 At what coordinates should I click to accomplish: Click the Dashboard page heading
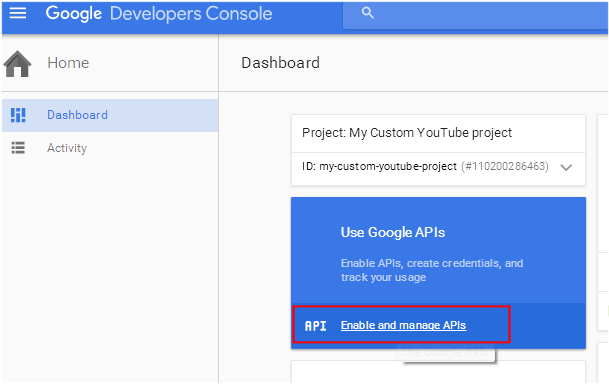click(280, 63)
